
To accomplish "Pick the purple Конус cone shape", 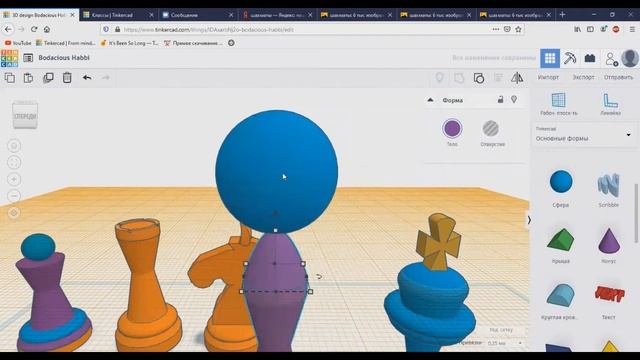I will pos(609,241).
